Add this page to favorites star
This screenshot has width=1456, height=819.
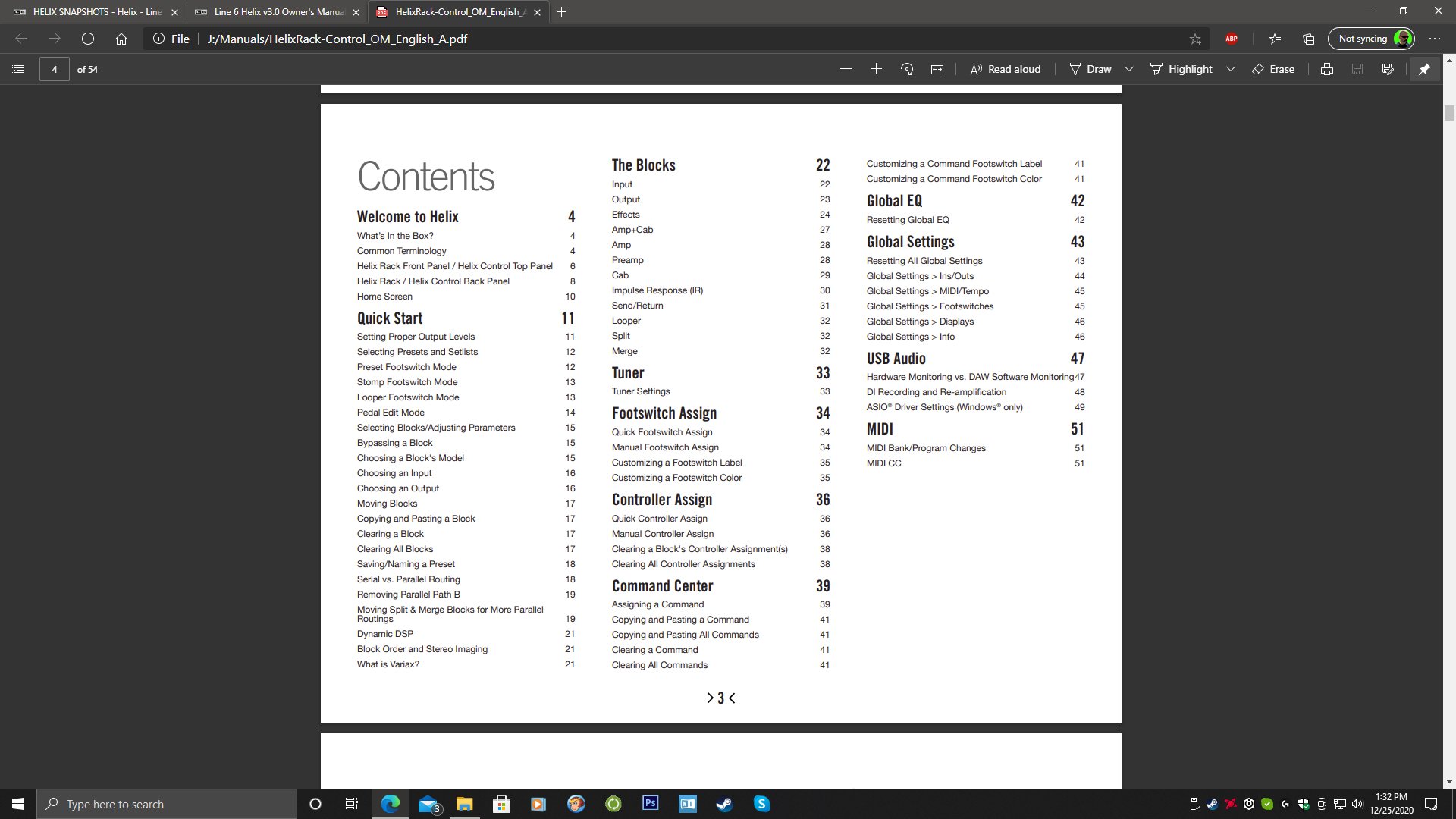(1195, 39)
